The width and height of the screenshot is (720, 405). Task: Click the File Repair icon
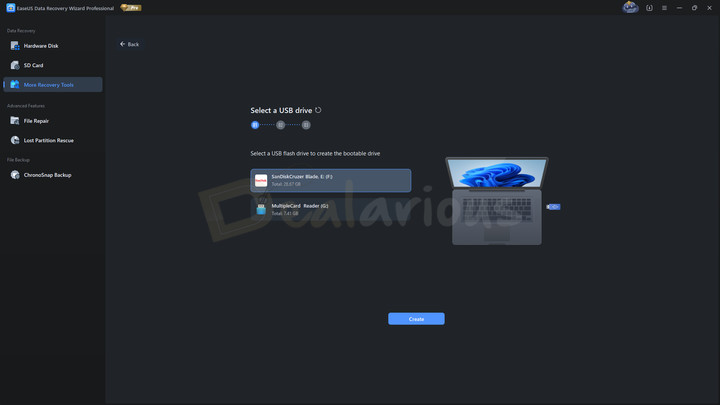[x=15, y=121]
